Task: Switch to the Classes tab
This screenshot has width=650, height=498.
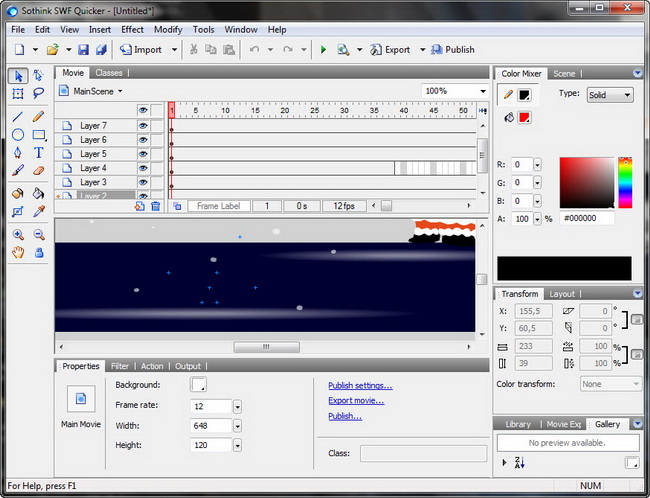Action: click(109, 73)
